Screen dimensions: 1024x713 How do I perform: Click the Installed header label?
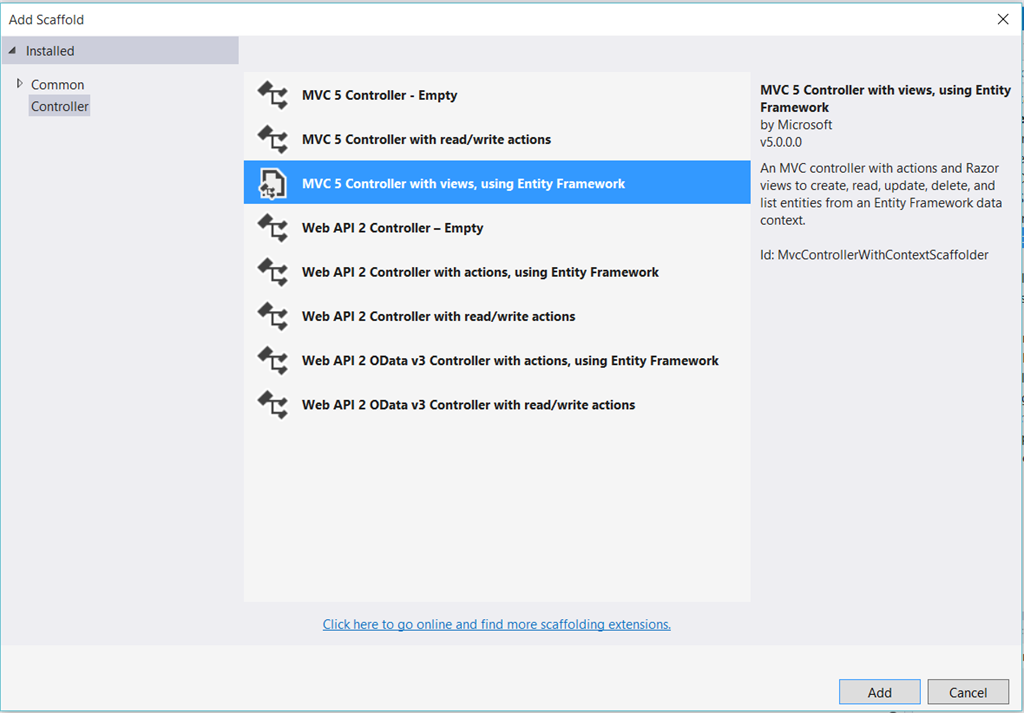tap(50, 51)
